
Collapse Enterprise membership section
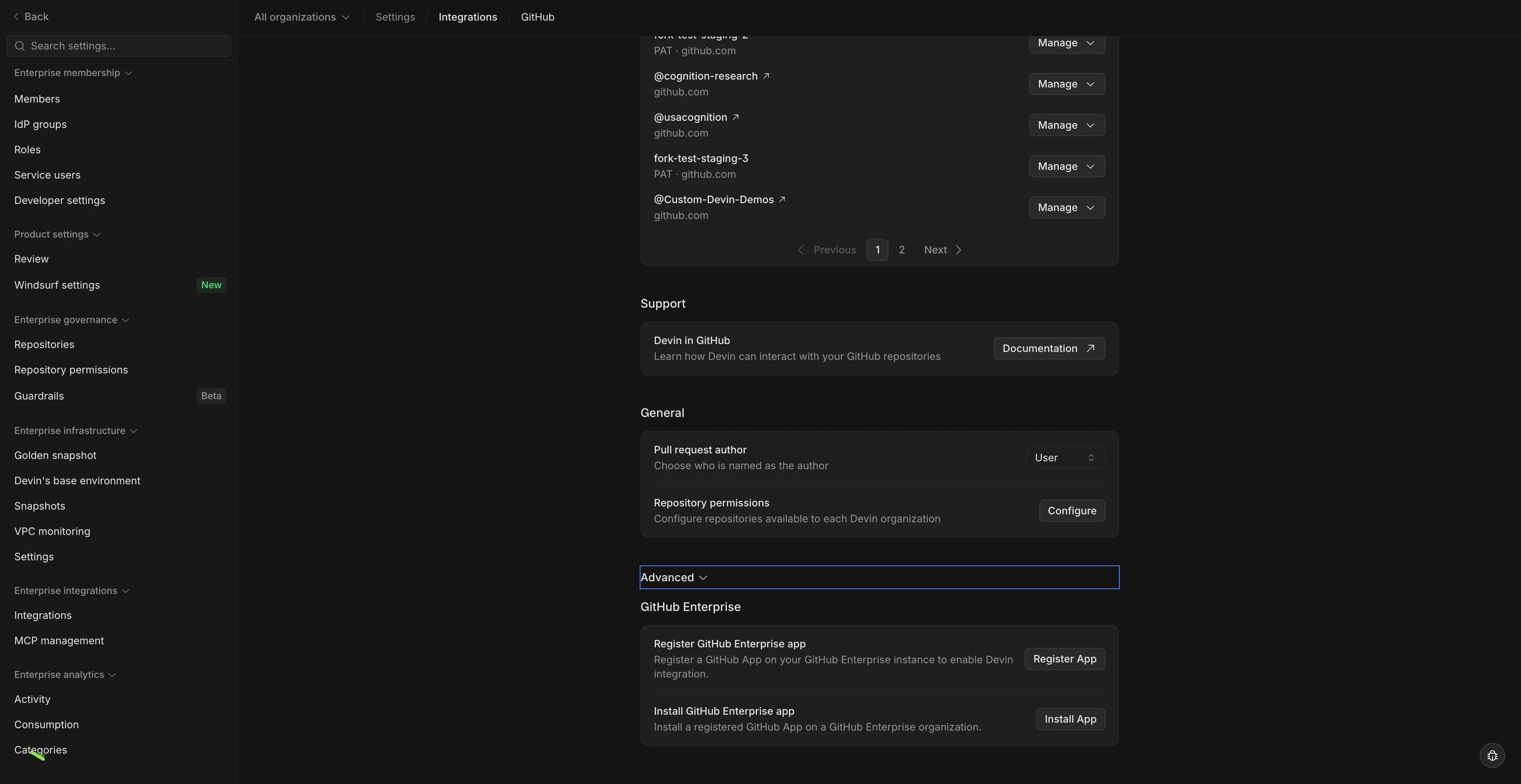click(x=72, y=73)
